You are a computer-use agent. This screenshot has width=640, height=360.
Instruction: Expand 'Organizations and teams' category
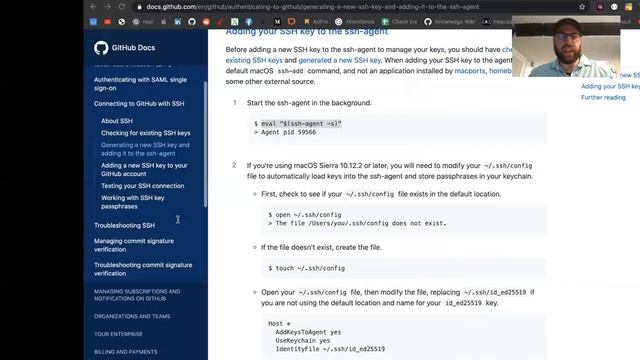coord(132,316)
